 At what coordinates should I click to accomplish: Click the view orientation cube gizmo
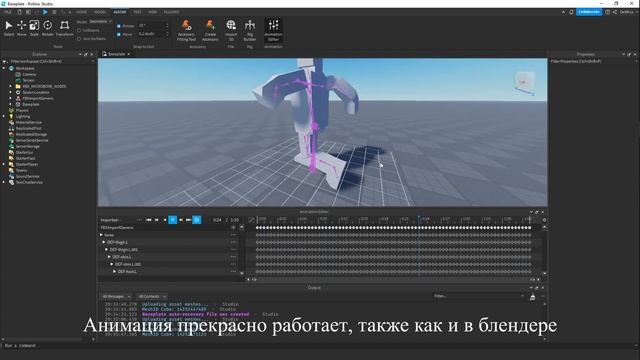tap(524, 83)
